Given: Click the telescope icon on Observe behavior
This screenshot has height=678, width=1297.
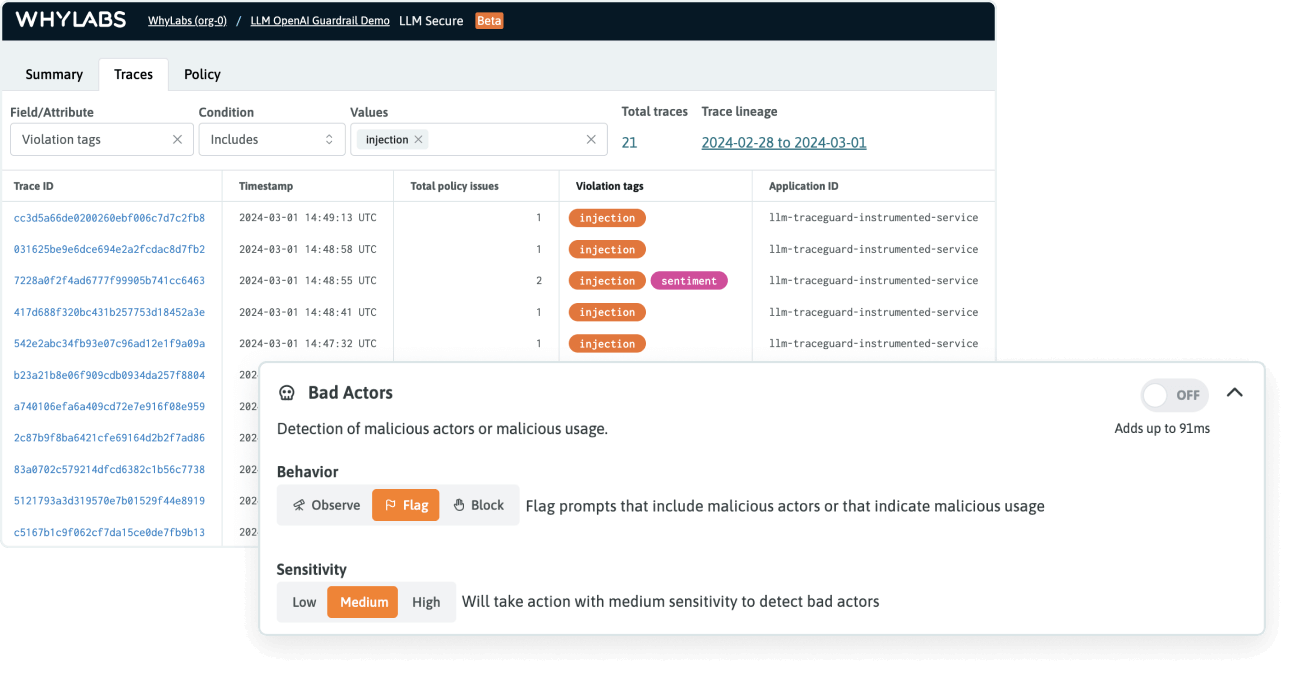Looking at the screenshot, I should [299, 505].
